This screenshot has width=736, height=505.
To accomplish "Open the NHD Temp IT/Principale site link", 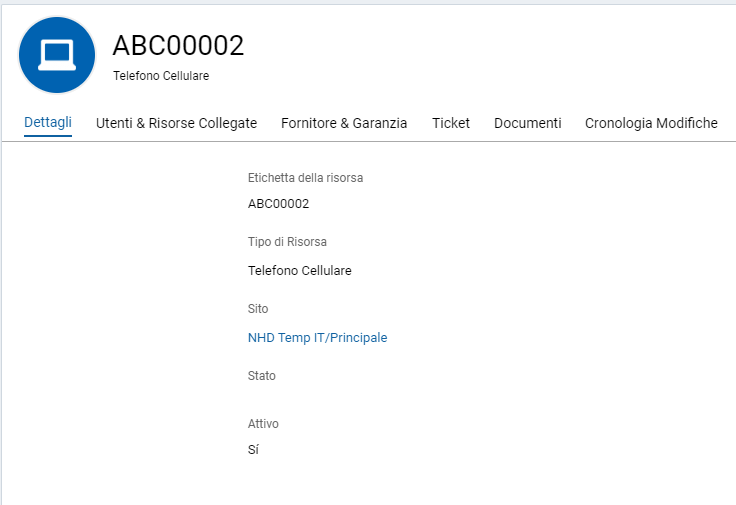I will click(x=317, y=337).
